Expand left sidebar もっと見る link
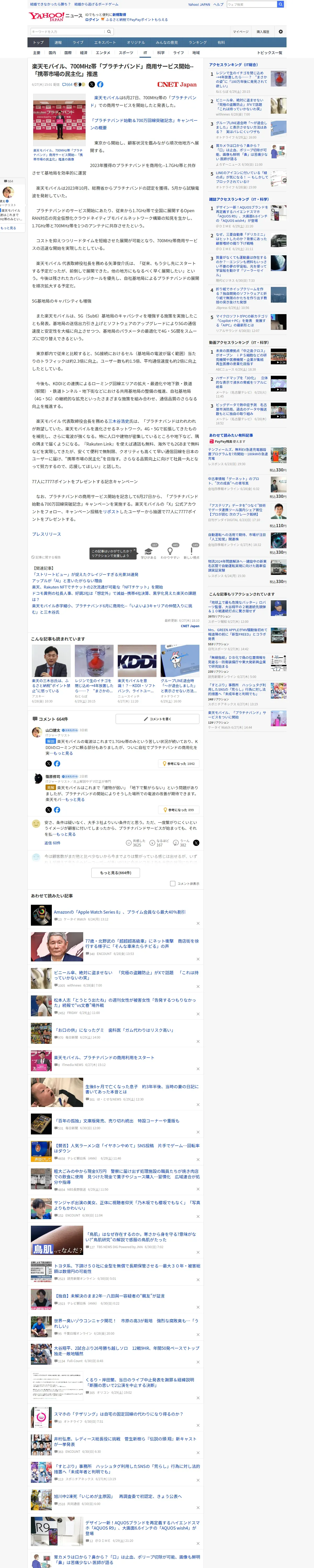 point(8,228)
